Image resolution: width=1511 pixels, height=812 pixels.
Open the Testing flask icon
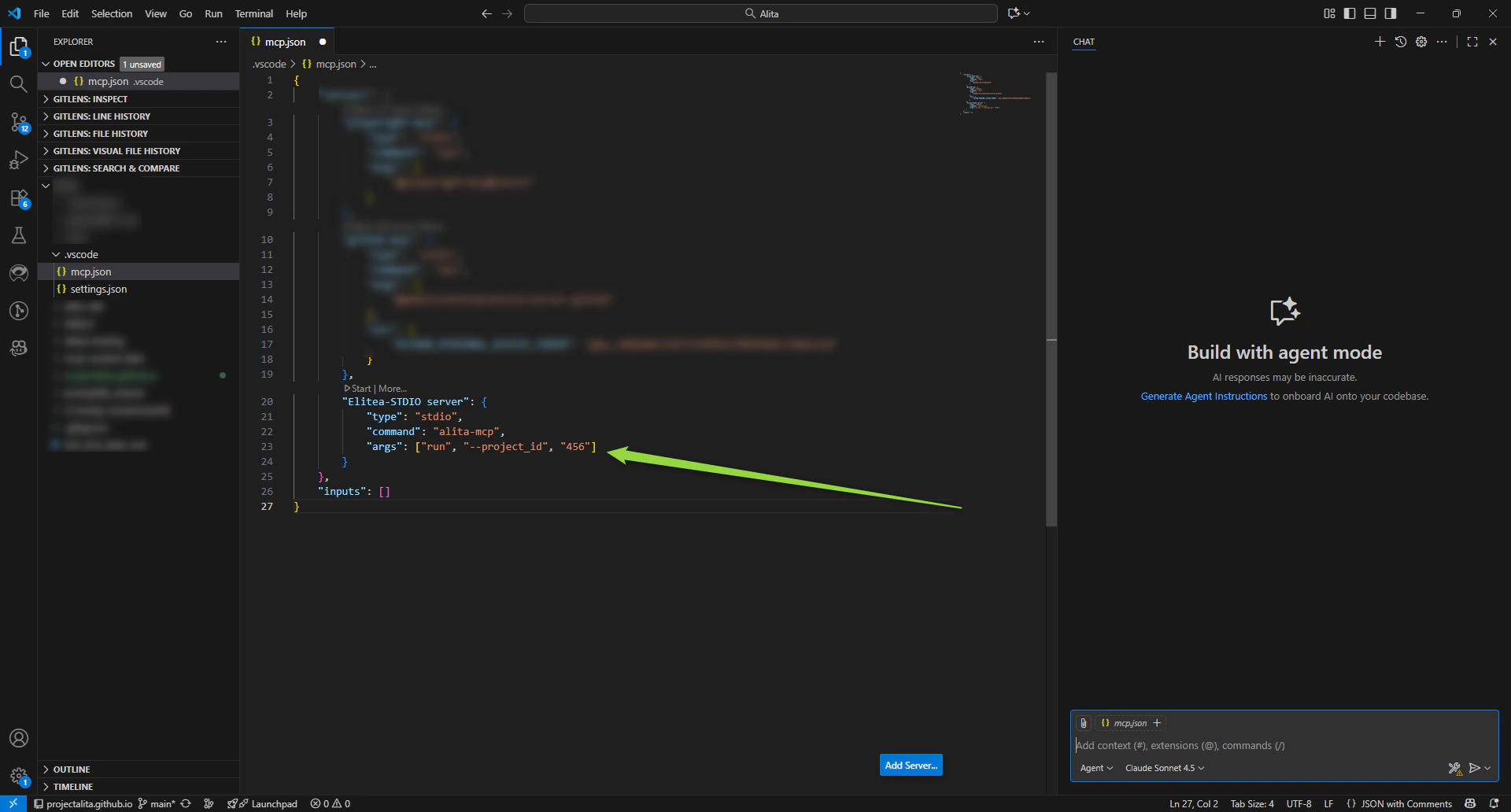pos(19,235)
